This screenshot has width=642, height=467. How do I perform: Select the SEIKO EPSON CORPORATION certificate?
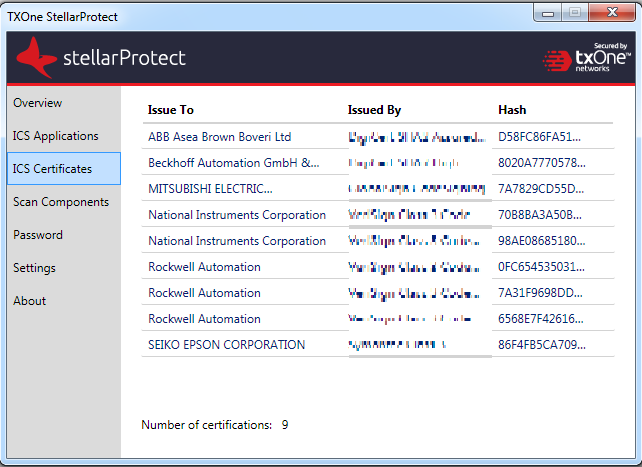point(378,345)
